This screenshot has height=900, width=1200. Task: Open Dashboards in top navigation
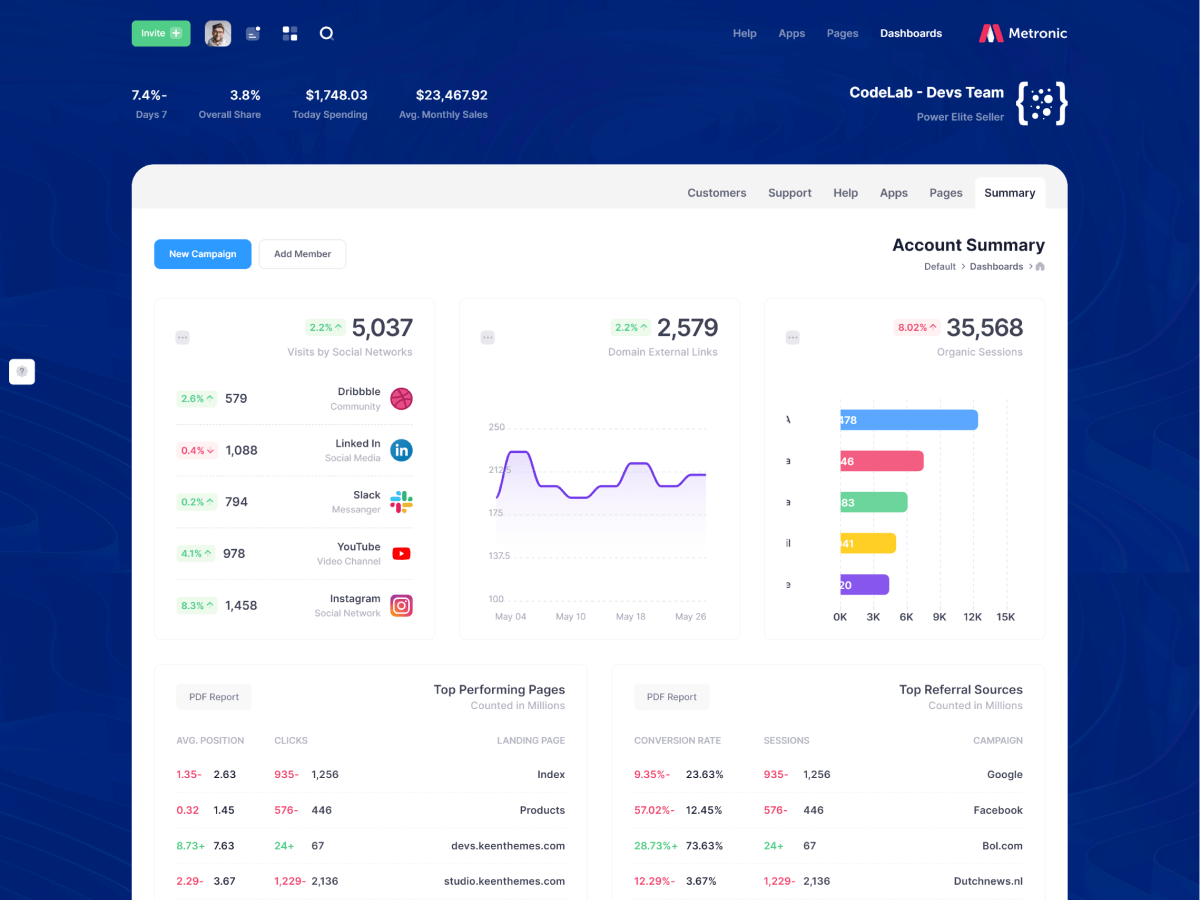(x=910, y=33)
